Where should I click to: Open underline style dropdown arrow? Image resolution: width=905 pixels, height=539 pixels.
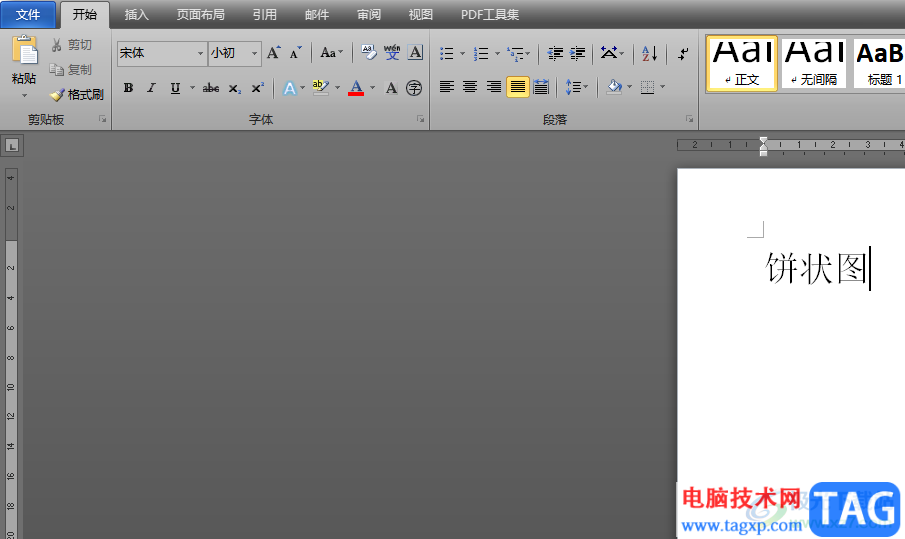click(192, 88)
